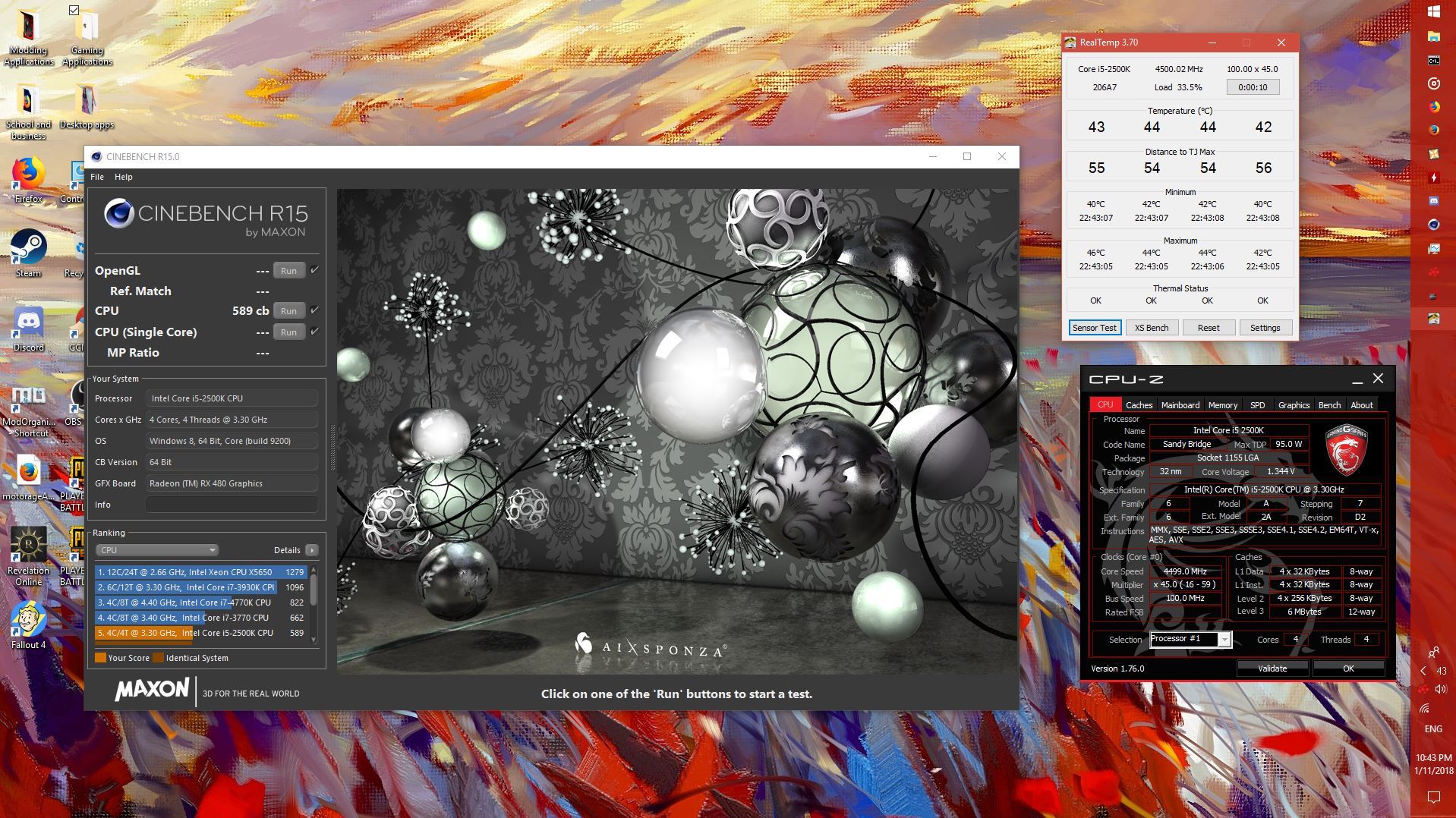Image resolution: width=1456 pixels, height=818 pixels.
Task: Click the RealTemp title bar icon
Action: [1070, 42]
